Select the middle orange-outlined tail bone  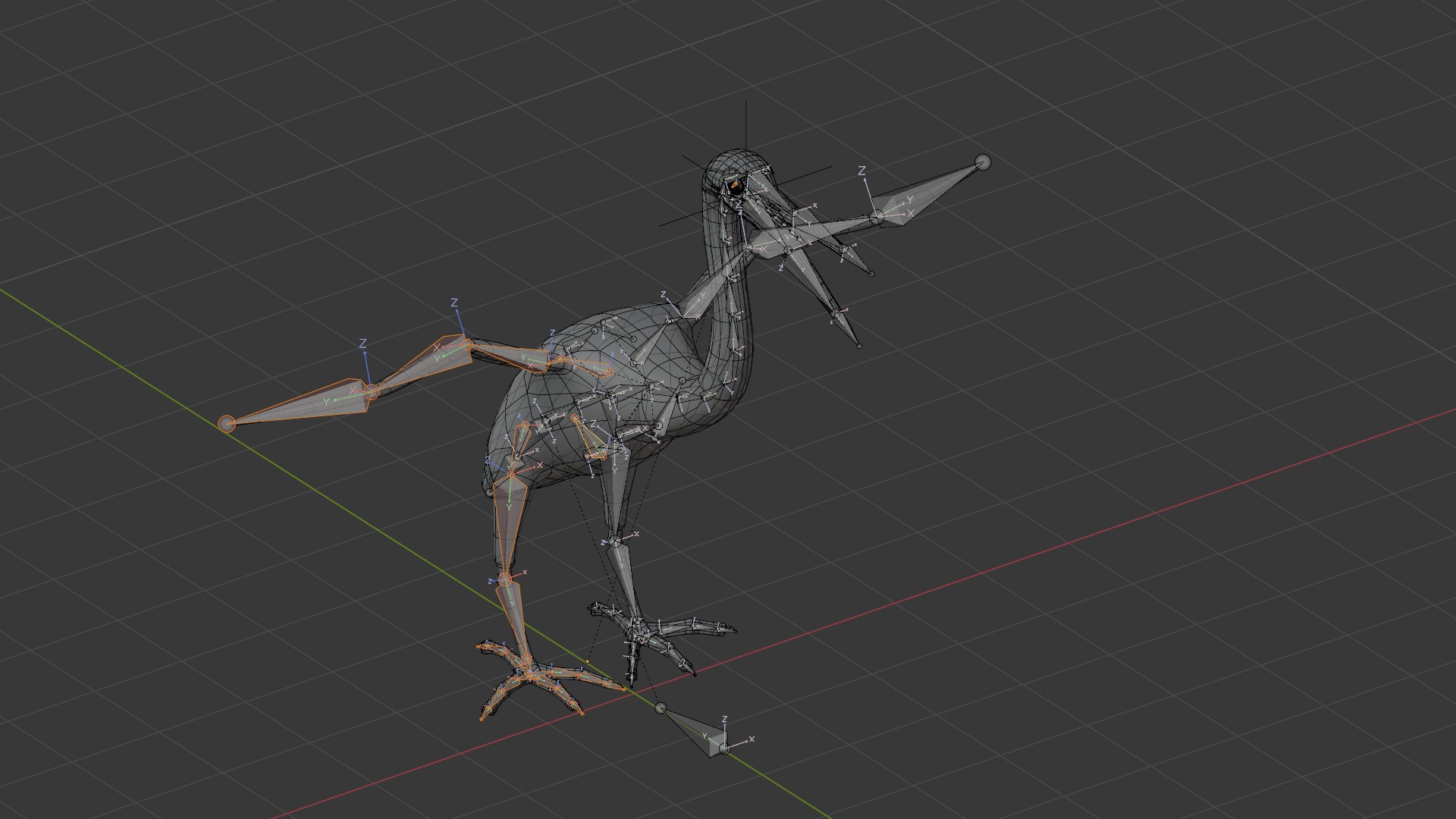click(425, 366)
